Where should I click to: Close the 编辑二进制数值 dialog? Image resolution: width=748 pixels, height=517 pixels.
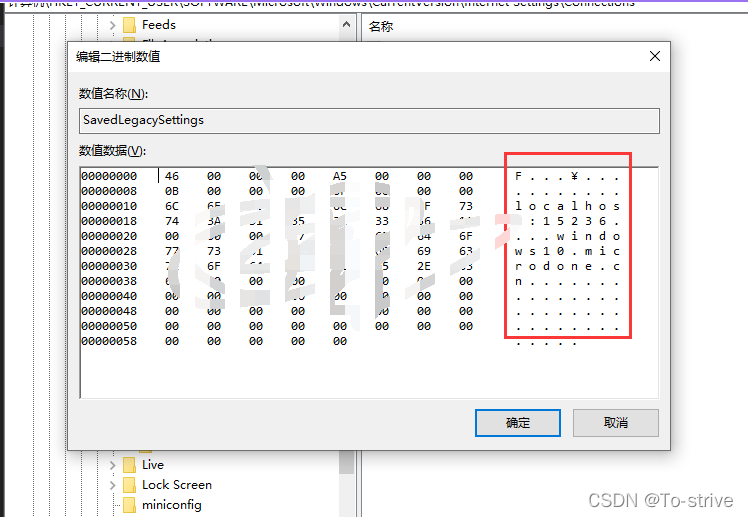click(x=655, y=56)
